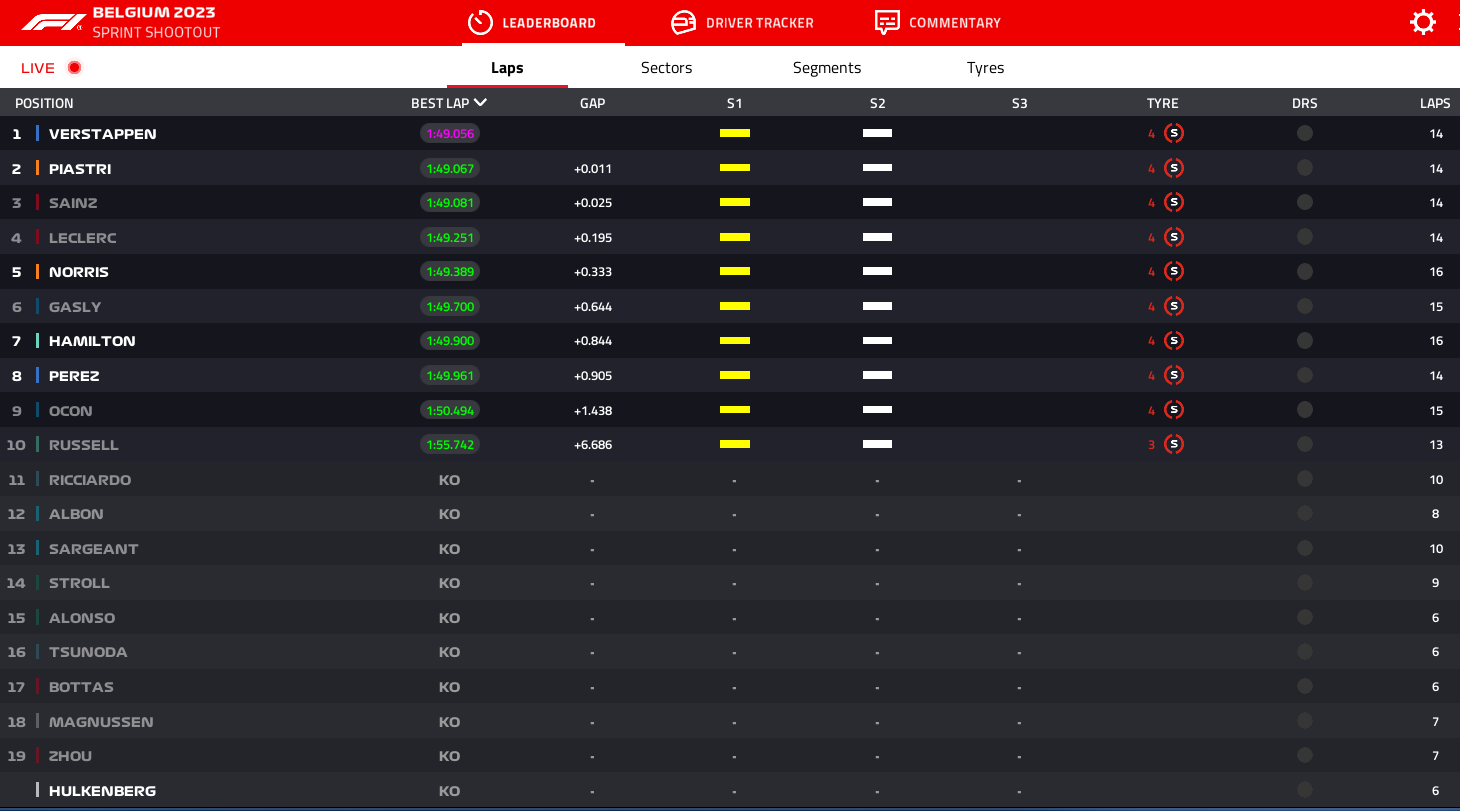
Task: Click Sainz's 1:49.081 lap time
Action: tap(450, 202)
